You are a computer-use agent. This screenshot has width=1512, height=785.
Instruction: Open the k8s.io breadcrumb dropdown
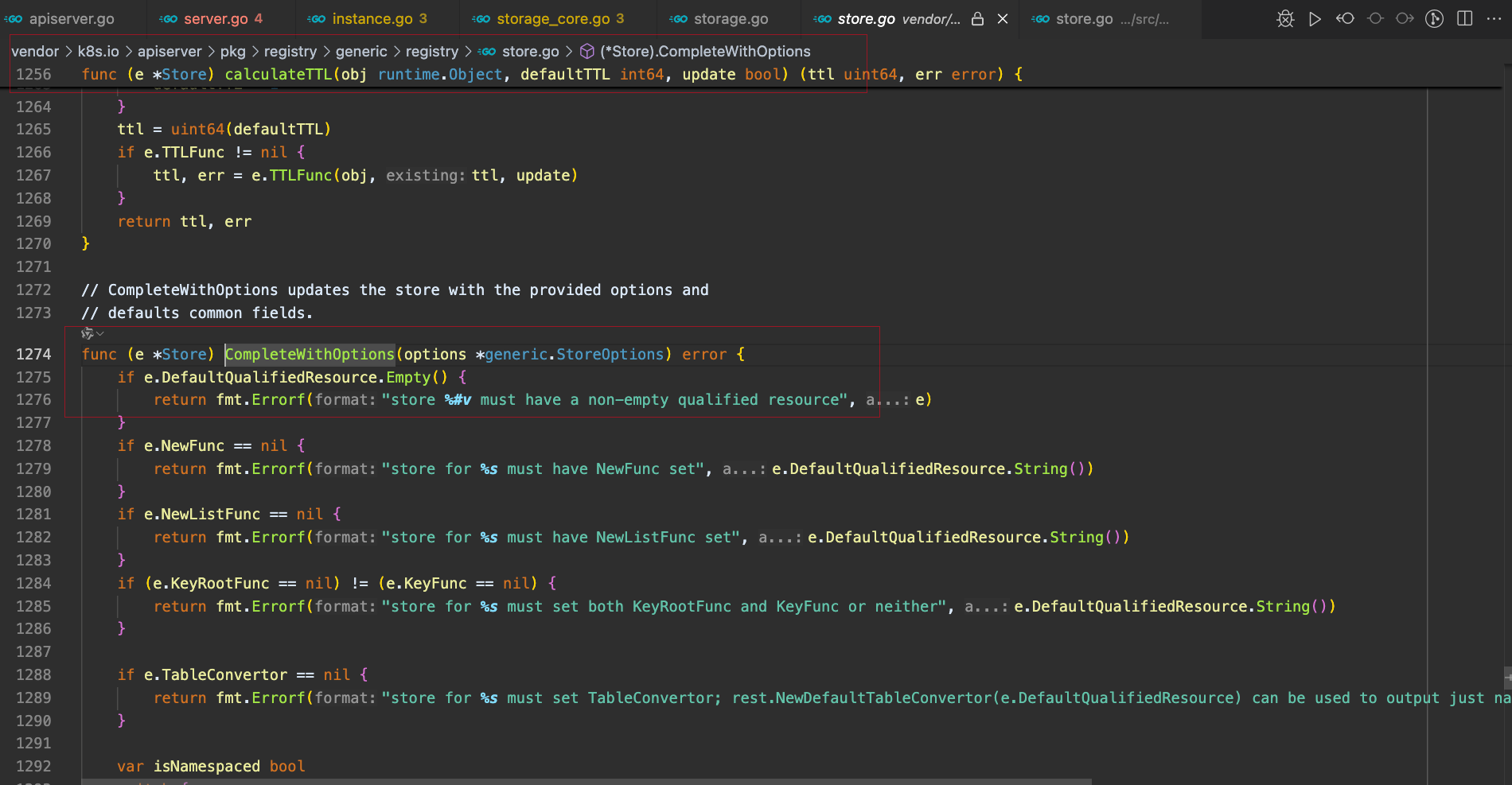tap(98, 51)
